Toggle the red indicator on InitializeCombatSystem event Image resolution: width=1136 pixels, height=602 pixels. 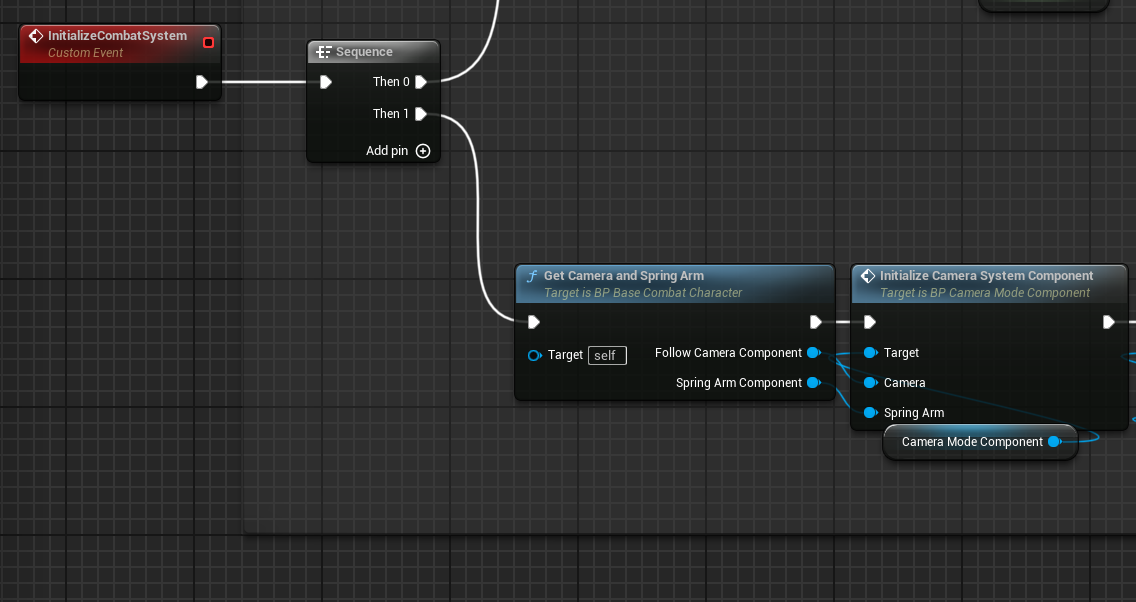pos(208,42)
